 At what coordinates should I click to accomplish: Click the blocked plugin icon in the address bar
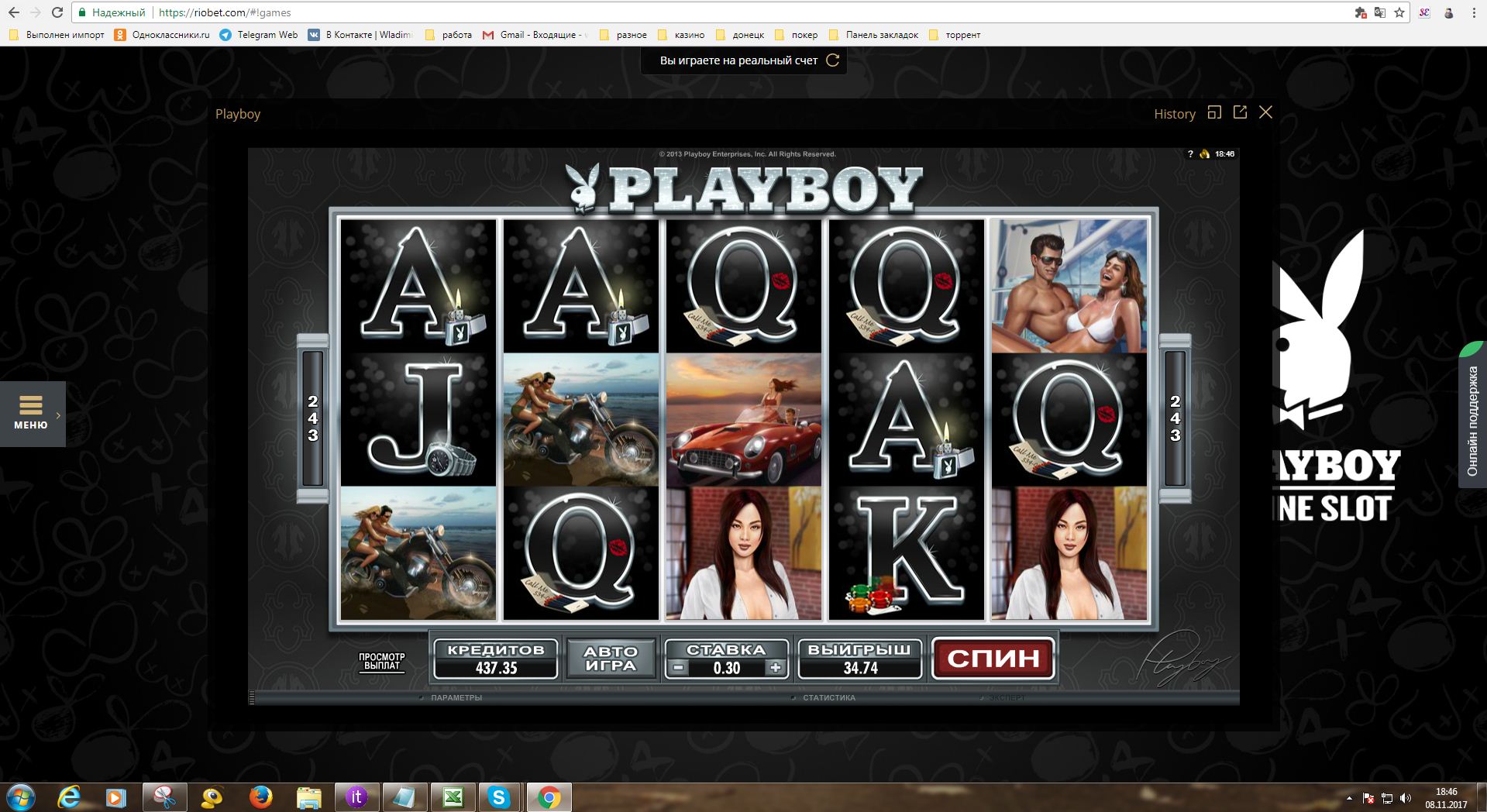click(x=1361, y=12)
